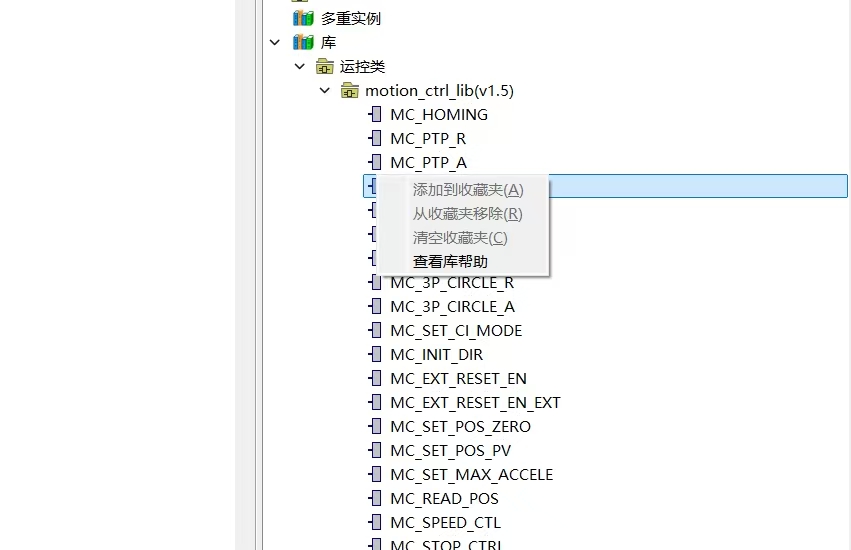Select the 多重实例 tree item

click(351, 18)
